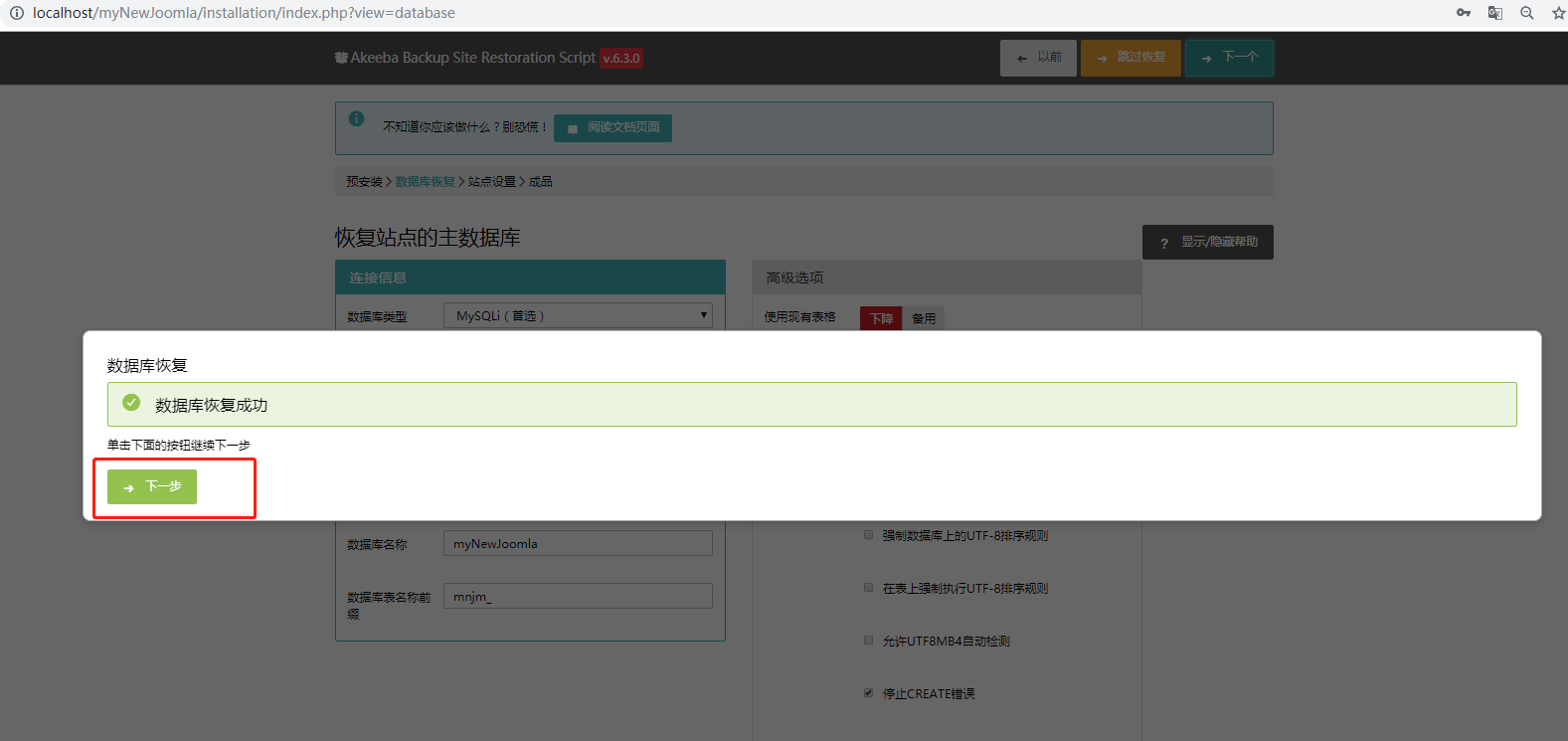The width and height of the screenshot is (1568, 741).
Task: Click the 连接信息 panel header
Action: 530,278
